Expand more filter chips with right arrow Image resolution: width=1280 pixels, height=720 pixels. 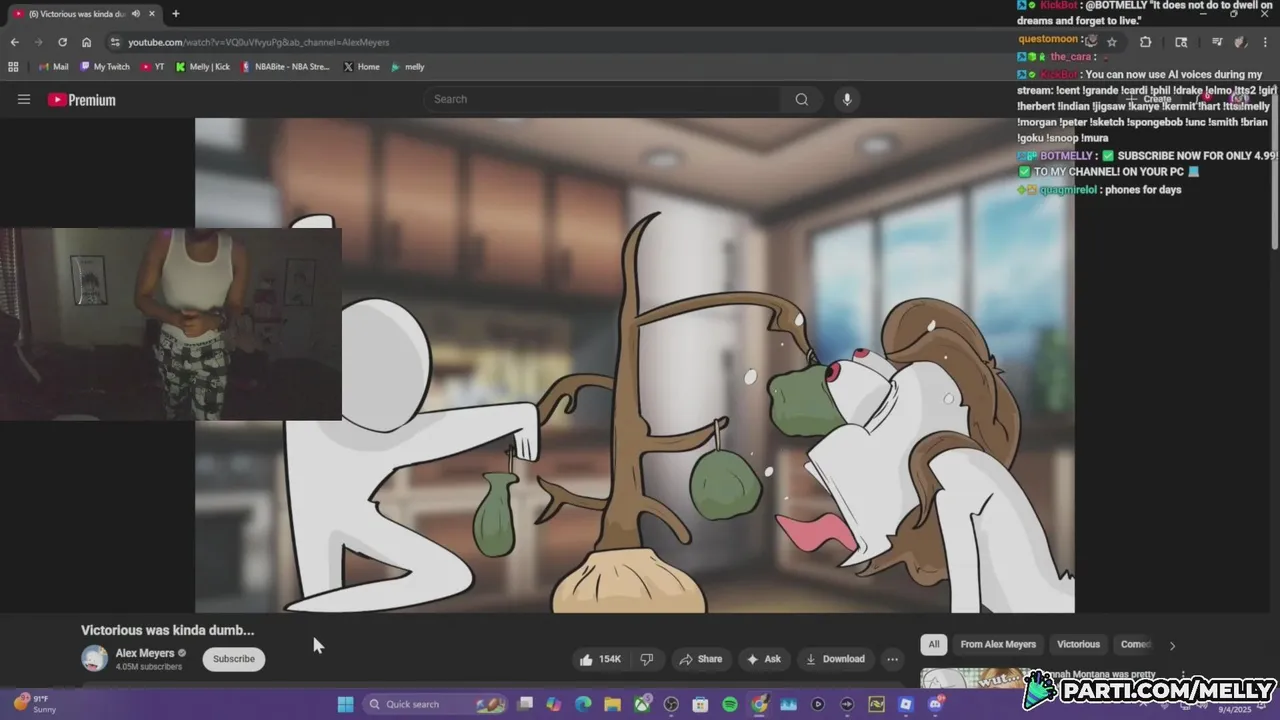pyautogui.click(x=1172, y=645)
